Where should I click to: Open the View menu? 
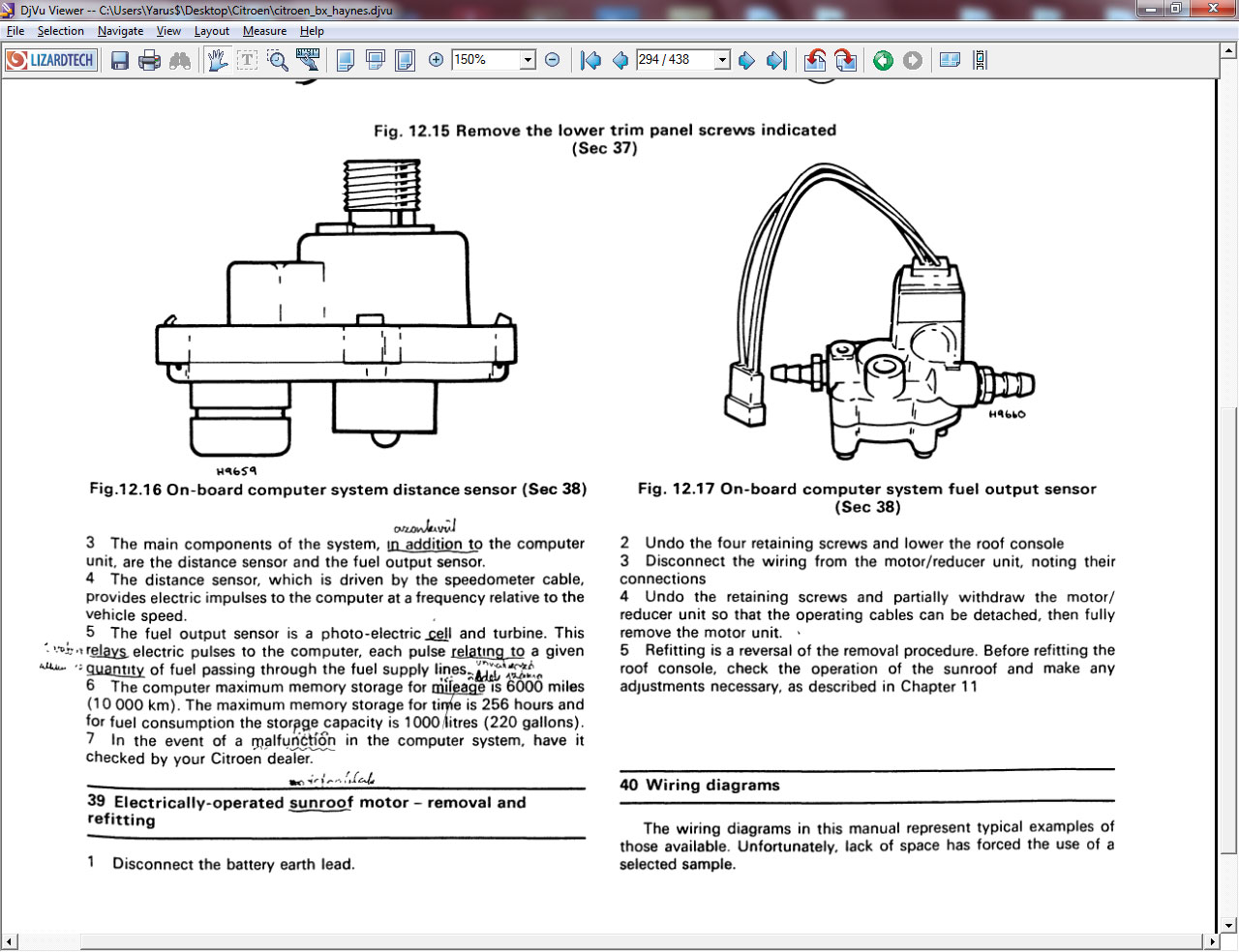168,31
